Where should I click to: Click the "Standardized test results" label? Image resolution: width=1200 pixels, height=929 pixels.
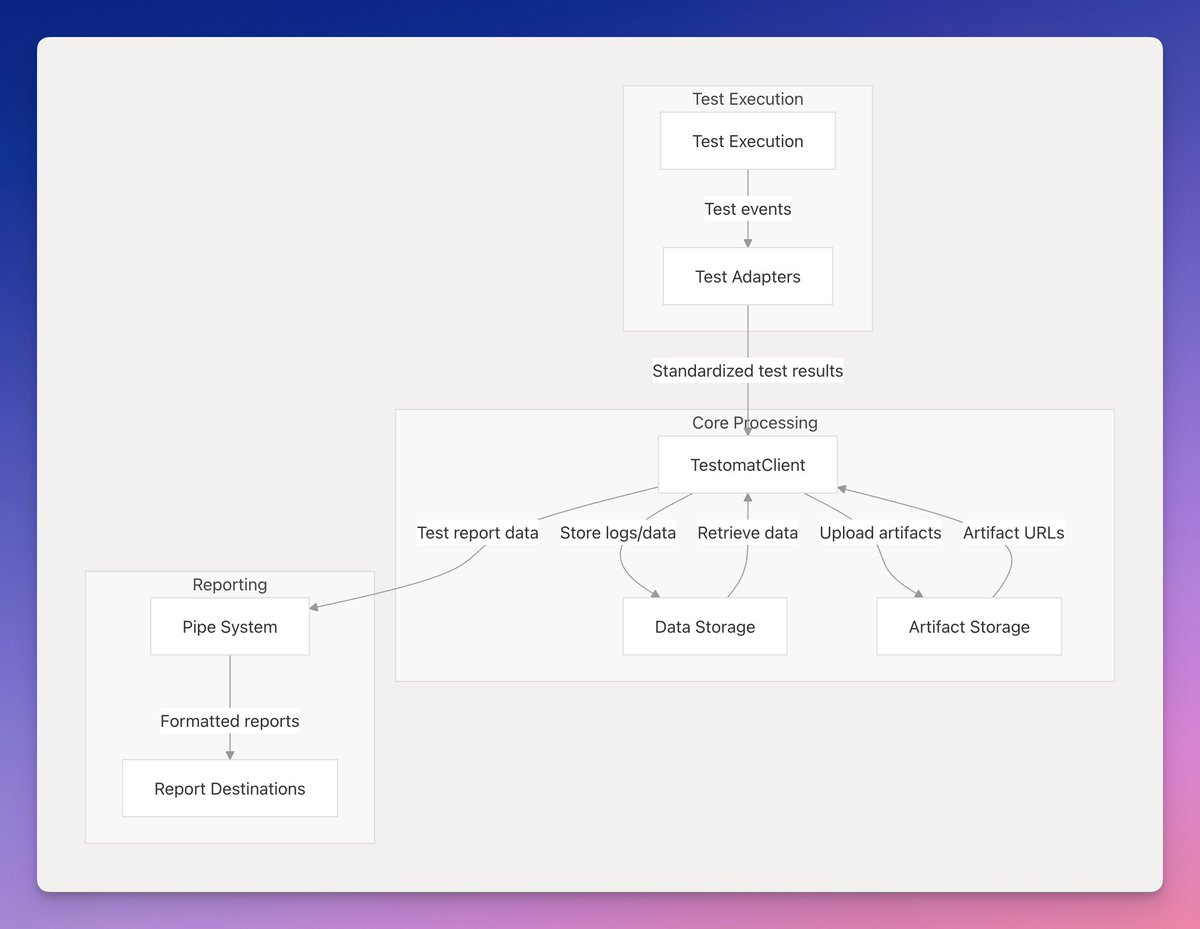(748, 371)
